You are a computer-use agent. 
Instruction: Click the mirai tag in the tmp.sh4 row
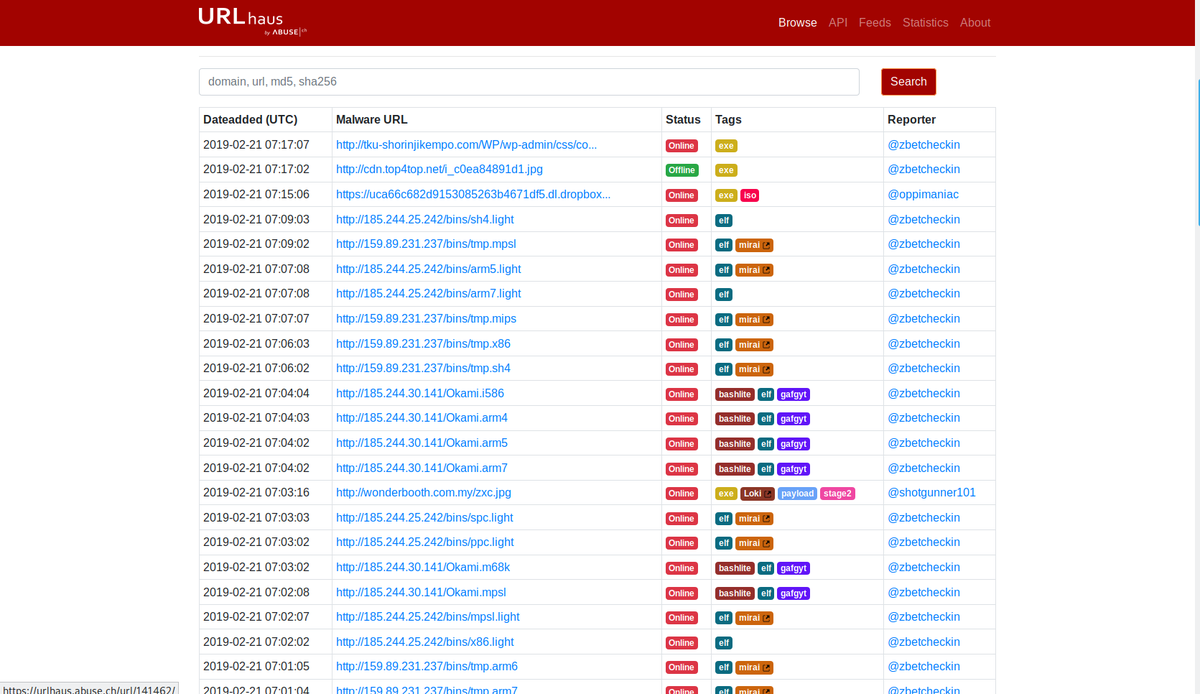point(754,370)
